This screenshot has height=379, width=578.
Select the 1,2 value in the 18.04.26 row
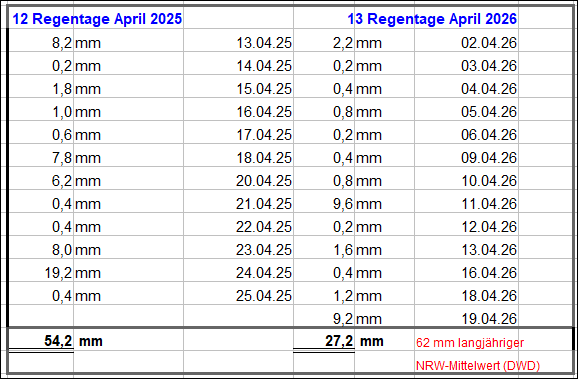(343, 296)
